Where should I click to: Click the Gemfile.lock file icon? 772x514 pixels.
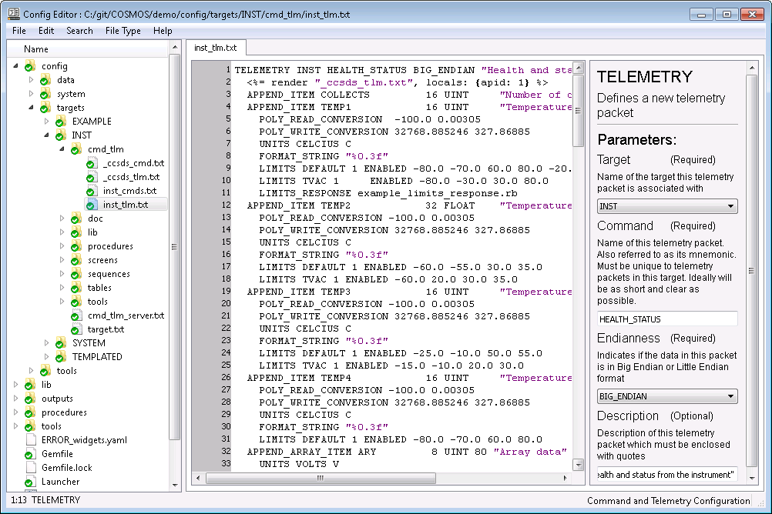point(30,468)
